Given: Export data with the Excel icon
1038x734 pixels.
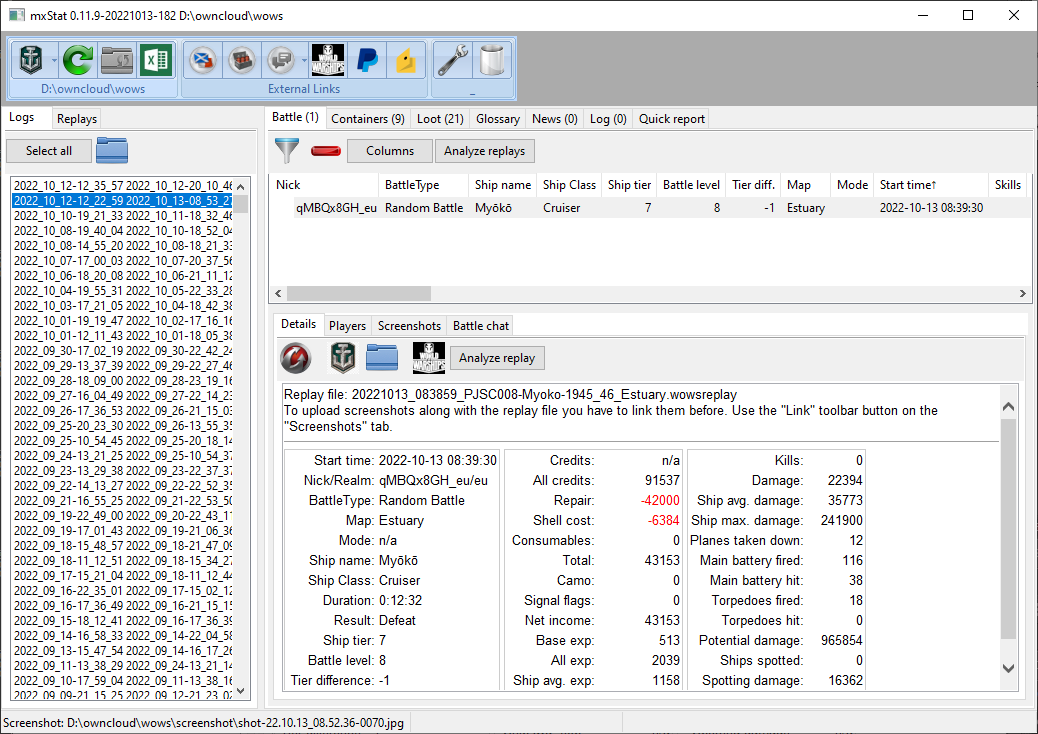Looking at the screenshot, I should pos(156,60).
